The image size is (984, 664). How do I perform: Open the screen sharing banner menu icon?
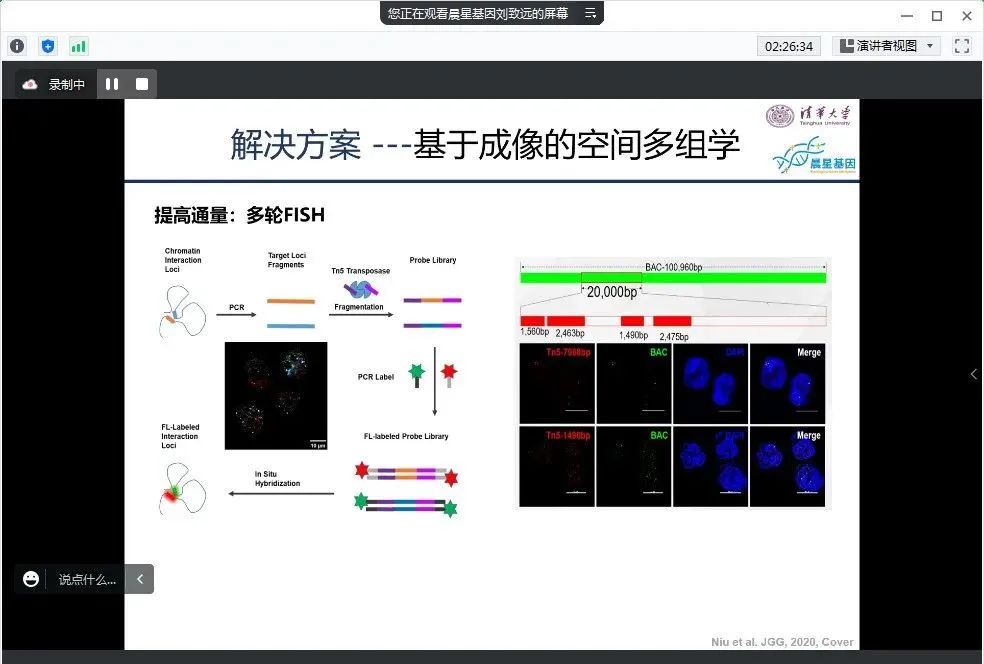[x=590, y=13]
